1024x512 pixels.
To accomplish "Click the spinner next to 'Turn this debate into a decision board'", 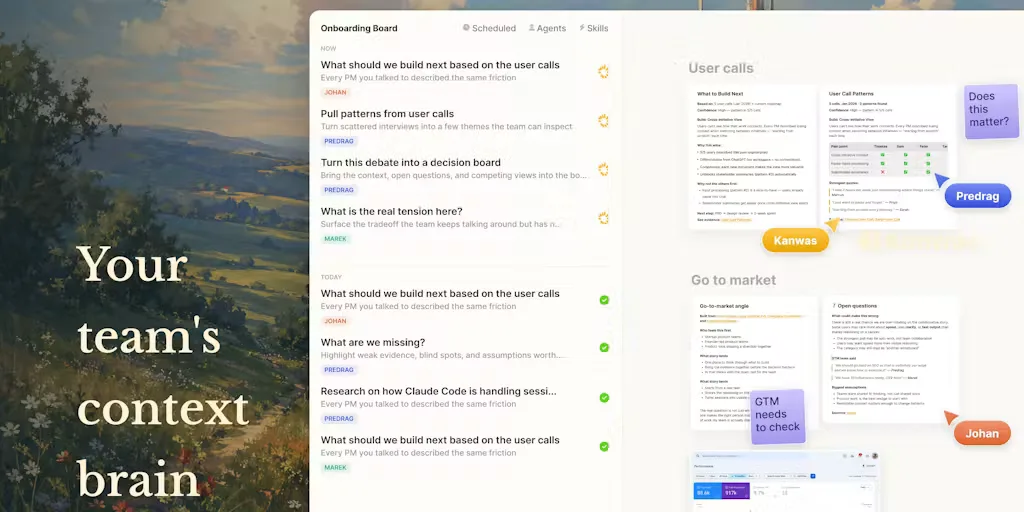I will pyautogui.click(x=603, y=170).
